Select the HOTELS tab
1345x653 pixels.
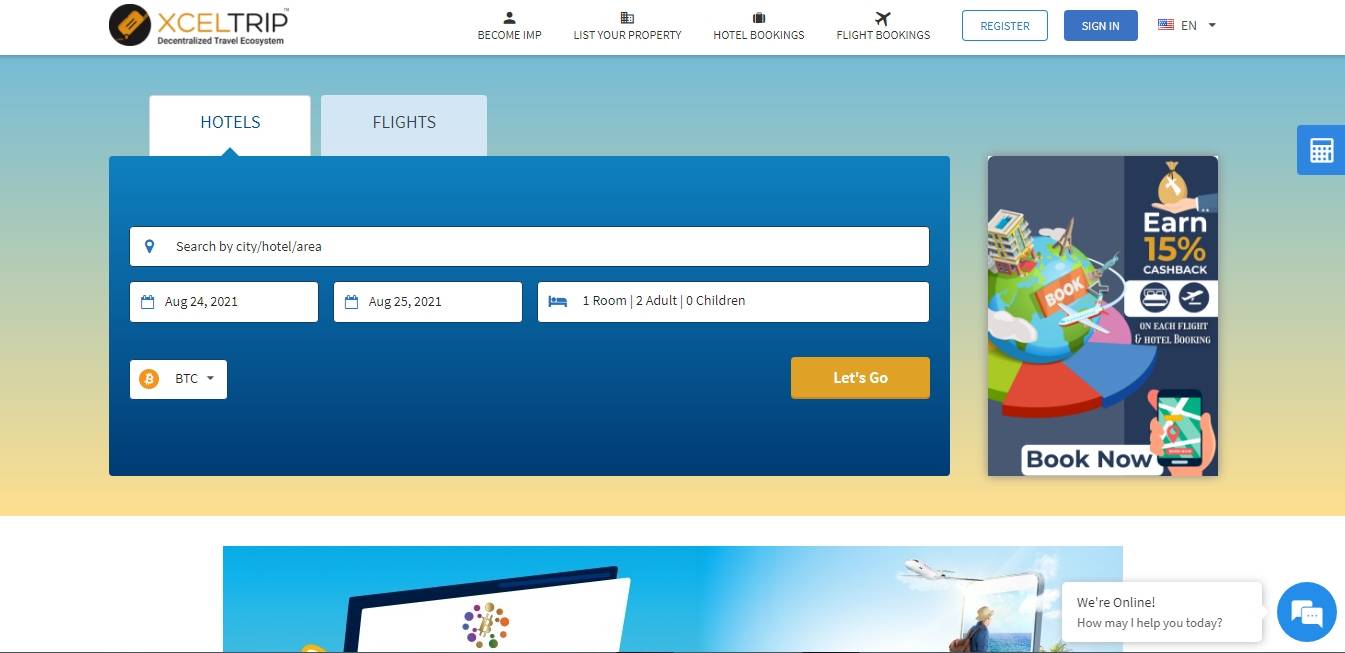(x=230, y=125)
